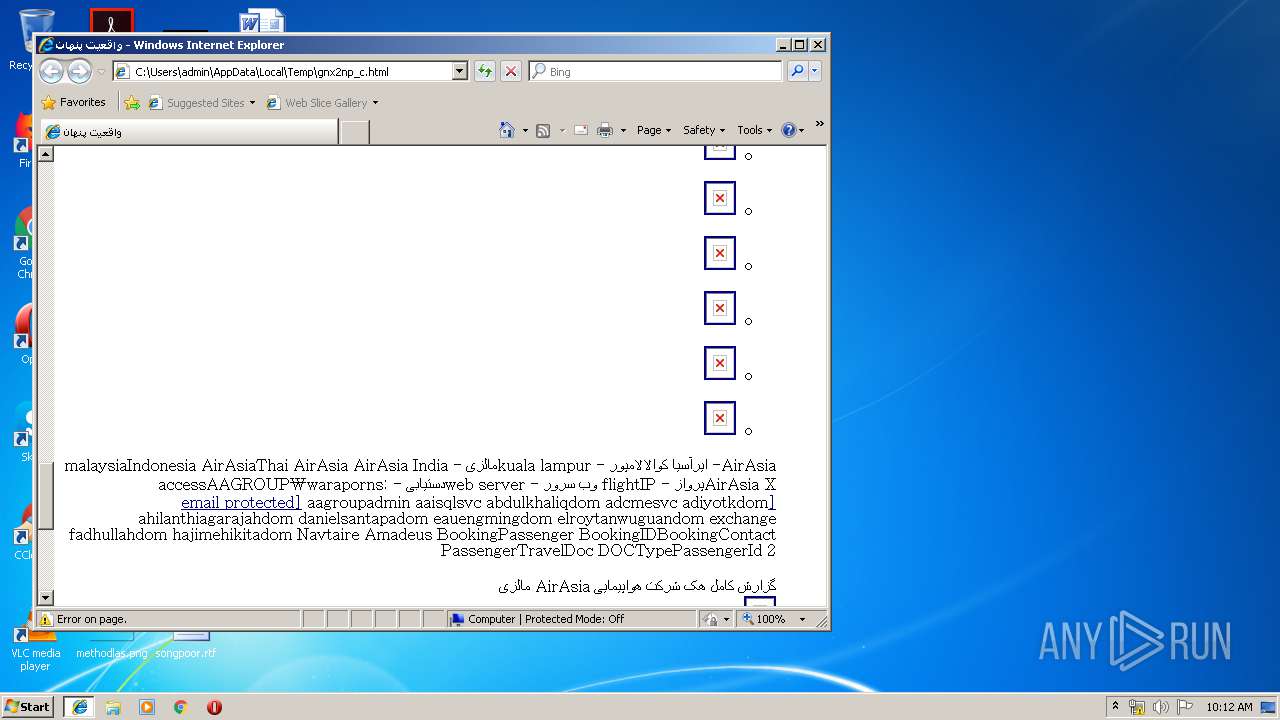Refresh the page with green arrows button
The width and height of the screenshot is (1280, 720).
485,71
